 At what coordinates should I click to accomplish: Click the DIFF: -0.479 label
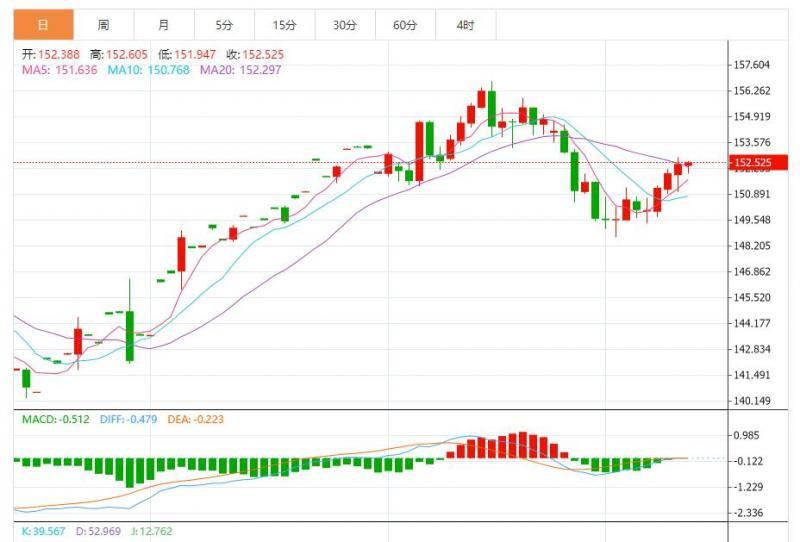[x=131, y=420]
